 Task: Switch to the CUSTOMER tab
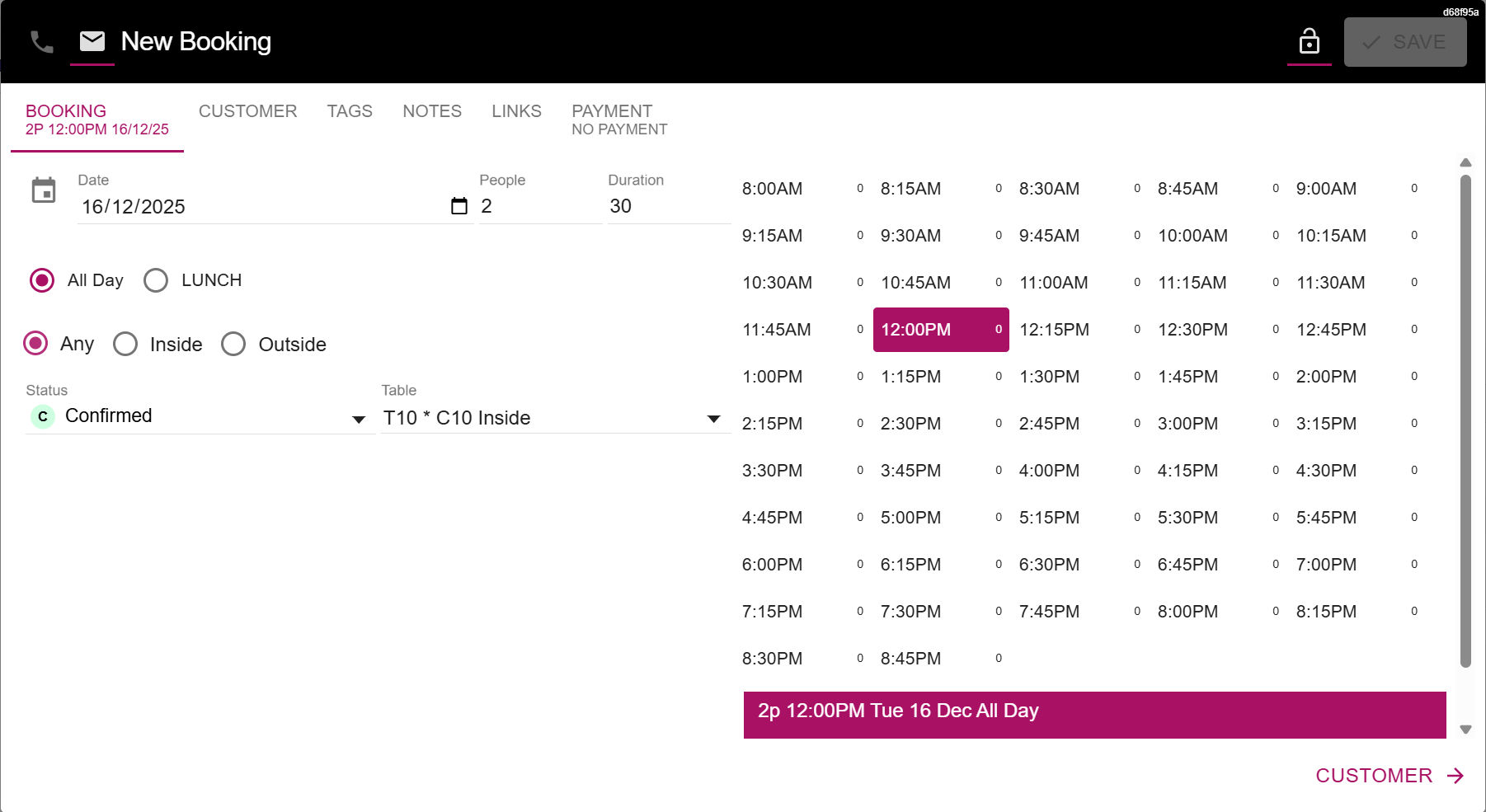247,111
